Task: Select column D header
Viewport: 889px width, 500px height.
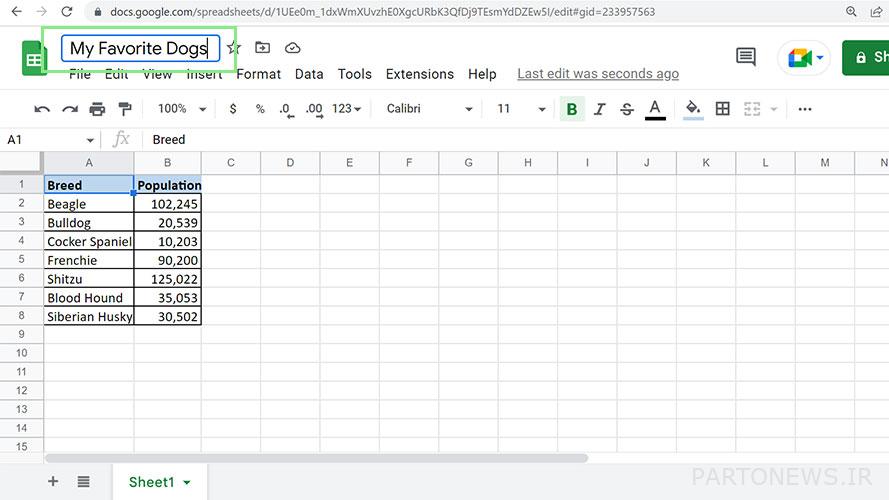Action: coord(290,163)
